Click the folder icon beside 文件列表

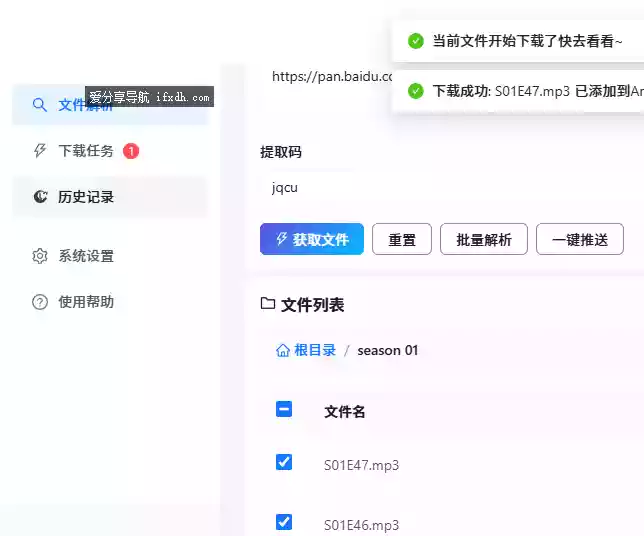point(268,304)
